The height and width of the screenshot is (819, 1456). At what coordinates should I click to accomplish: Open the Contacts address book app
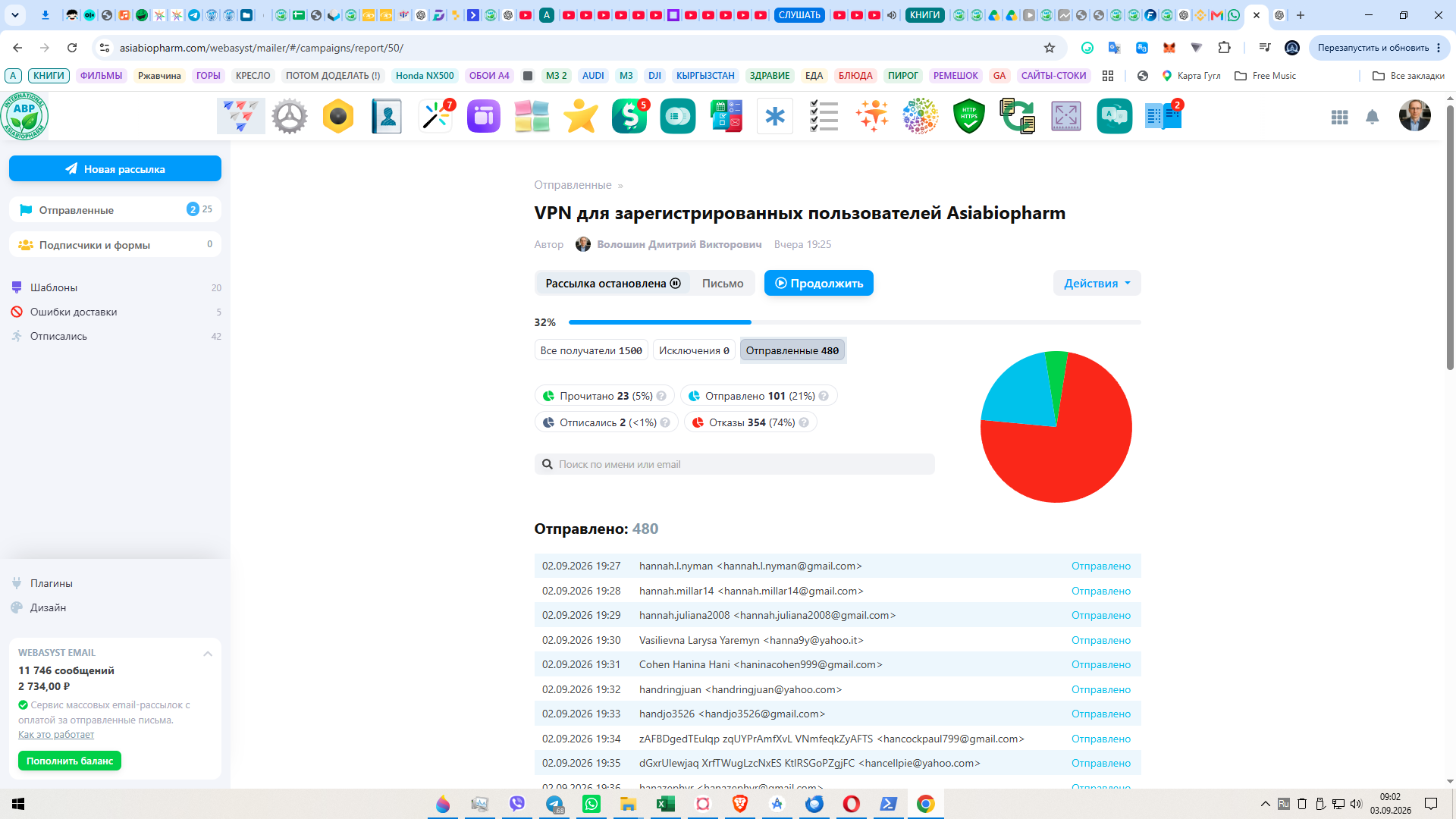[x=387, y=116]
